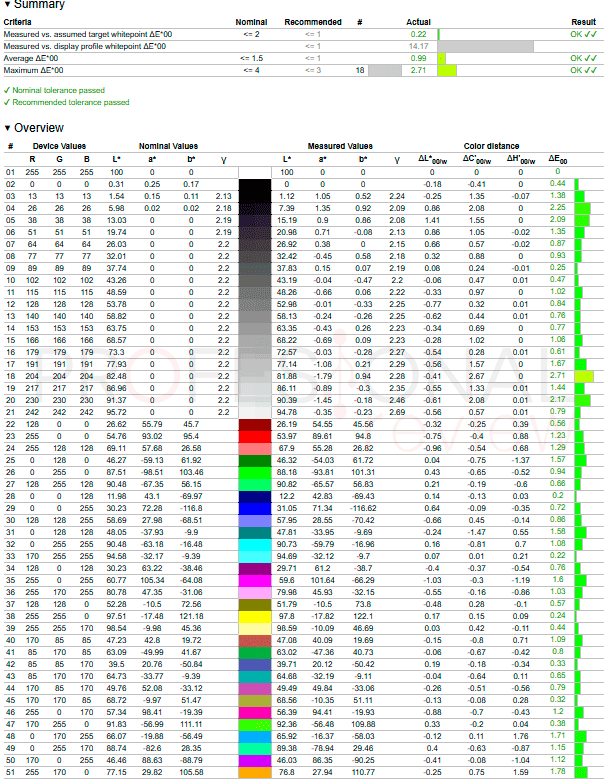The image size is (613, 781).
Task: Click nominal b* value 121.18 in row 38
Action: point(191,616)
